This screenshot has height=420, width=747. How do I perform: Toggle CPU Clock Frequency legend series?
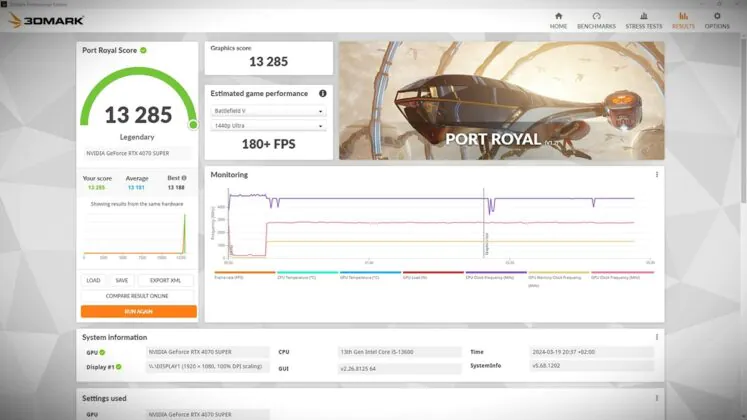coord(496,275)
